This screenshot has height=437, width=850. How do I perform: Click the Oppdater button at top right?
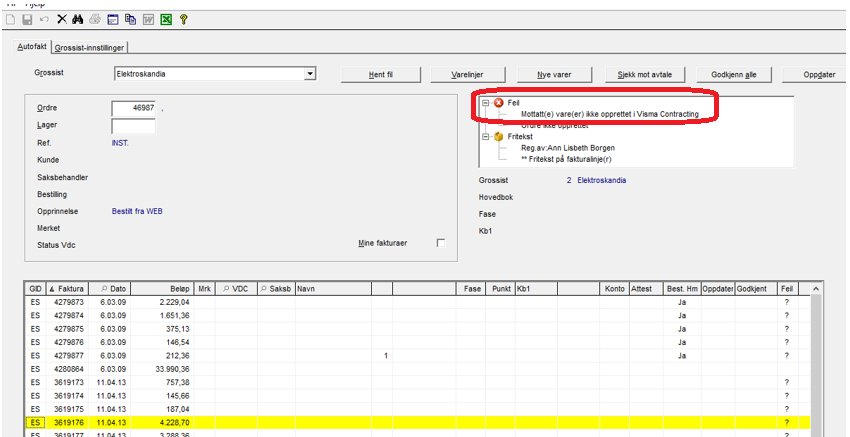(815, 75)
